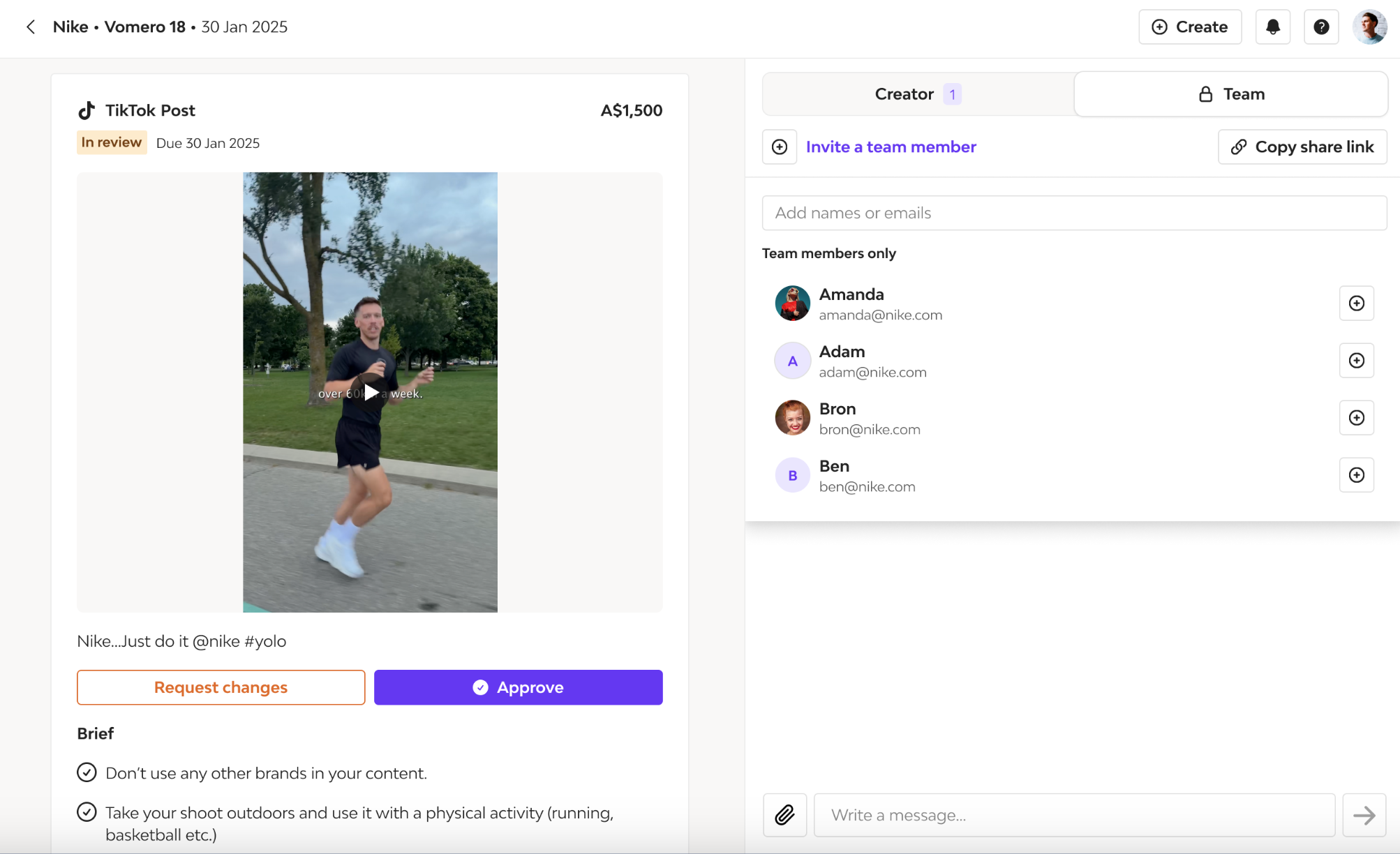Copy the share link
Image resolution: width=1400 pixels, height=854 pixels.
(1302, 147)
